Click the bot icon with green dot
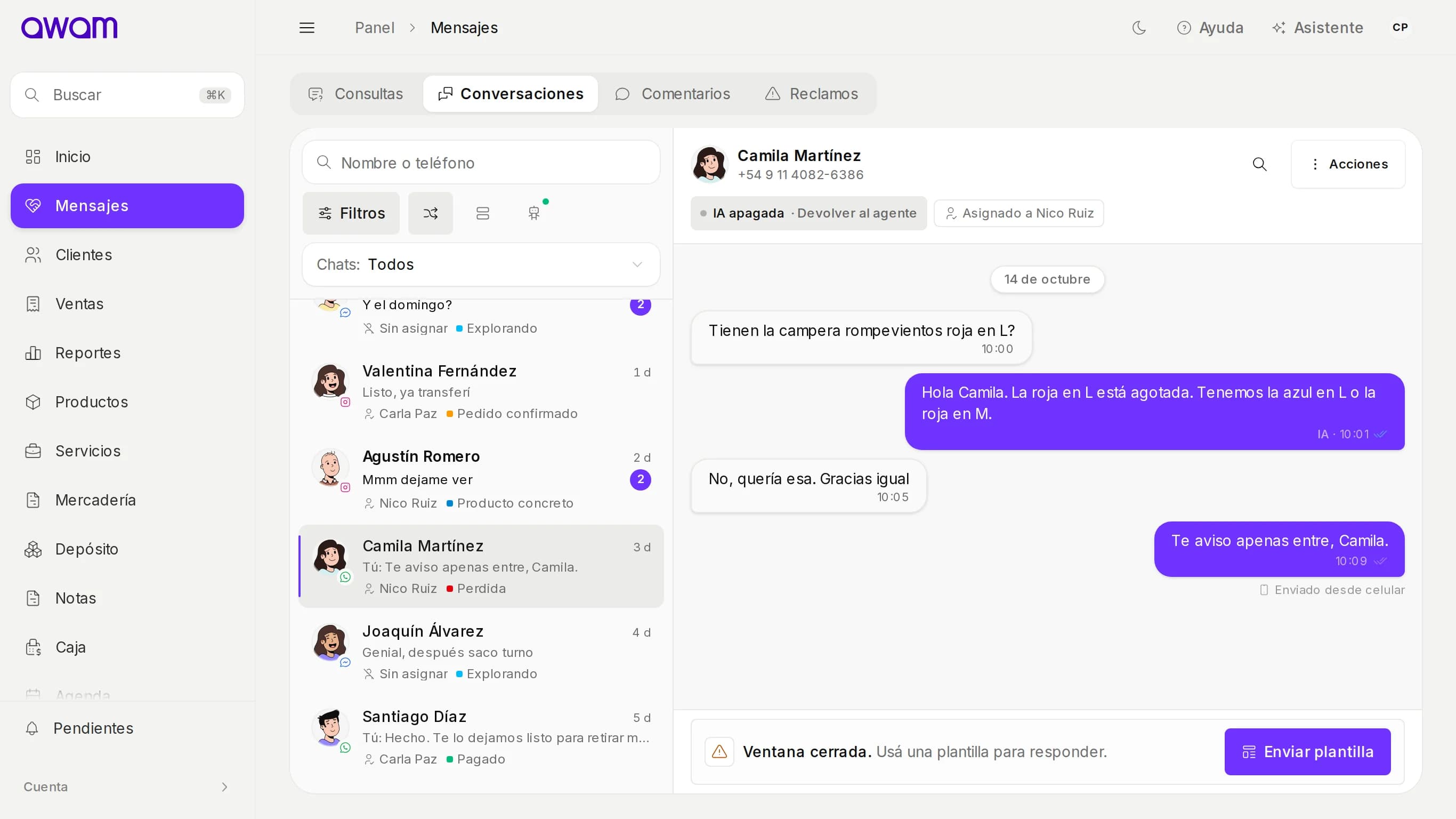 point(534,213)
